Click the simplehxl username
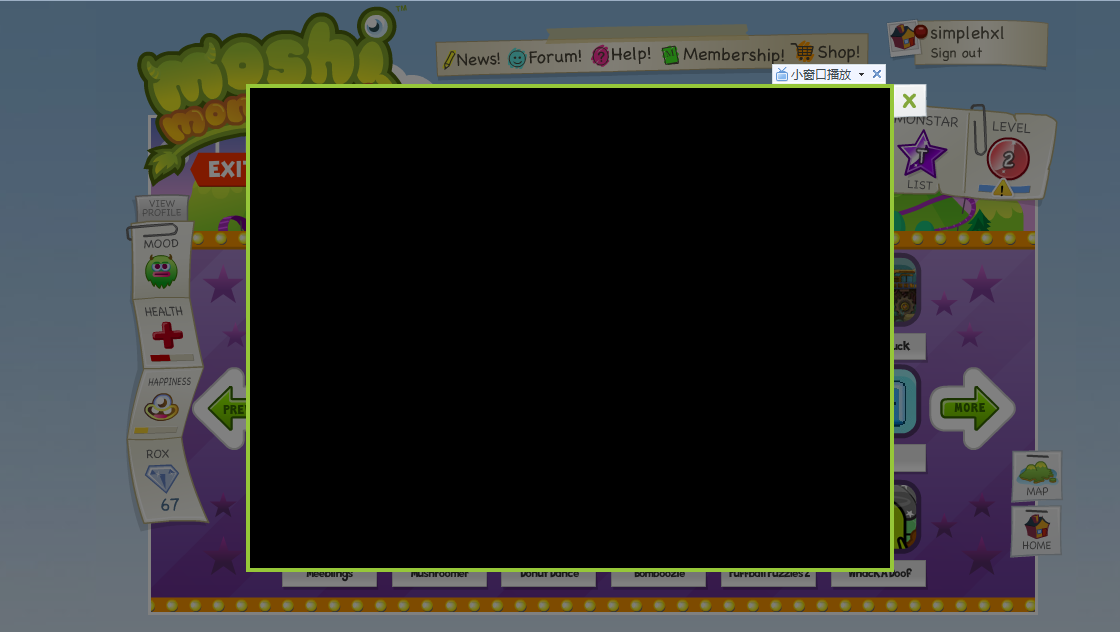 966,33
